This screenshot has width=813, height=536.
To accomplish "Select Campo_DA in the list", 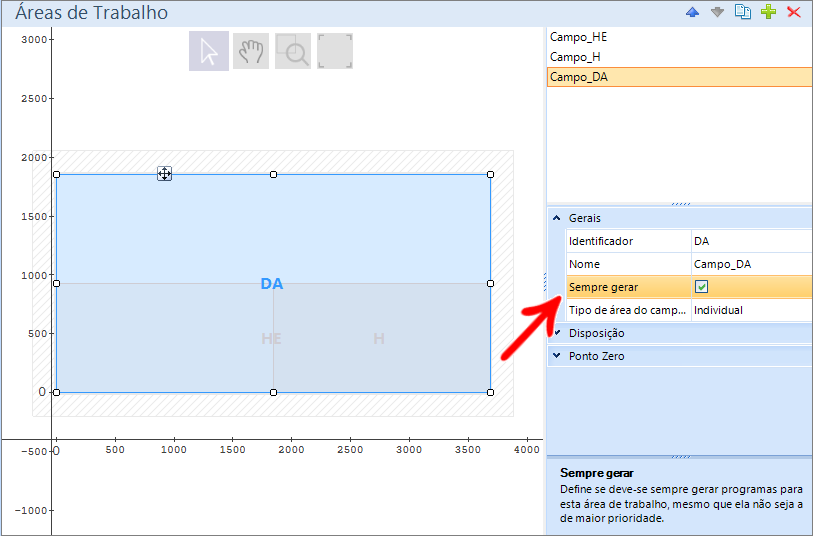I will coord(680,77).
